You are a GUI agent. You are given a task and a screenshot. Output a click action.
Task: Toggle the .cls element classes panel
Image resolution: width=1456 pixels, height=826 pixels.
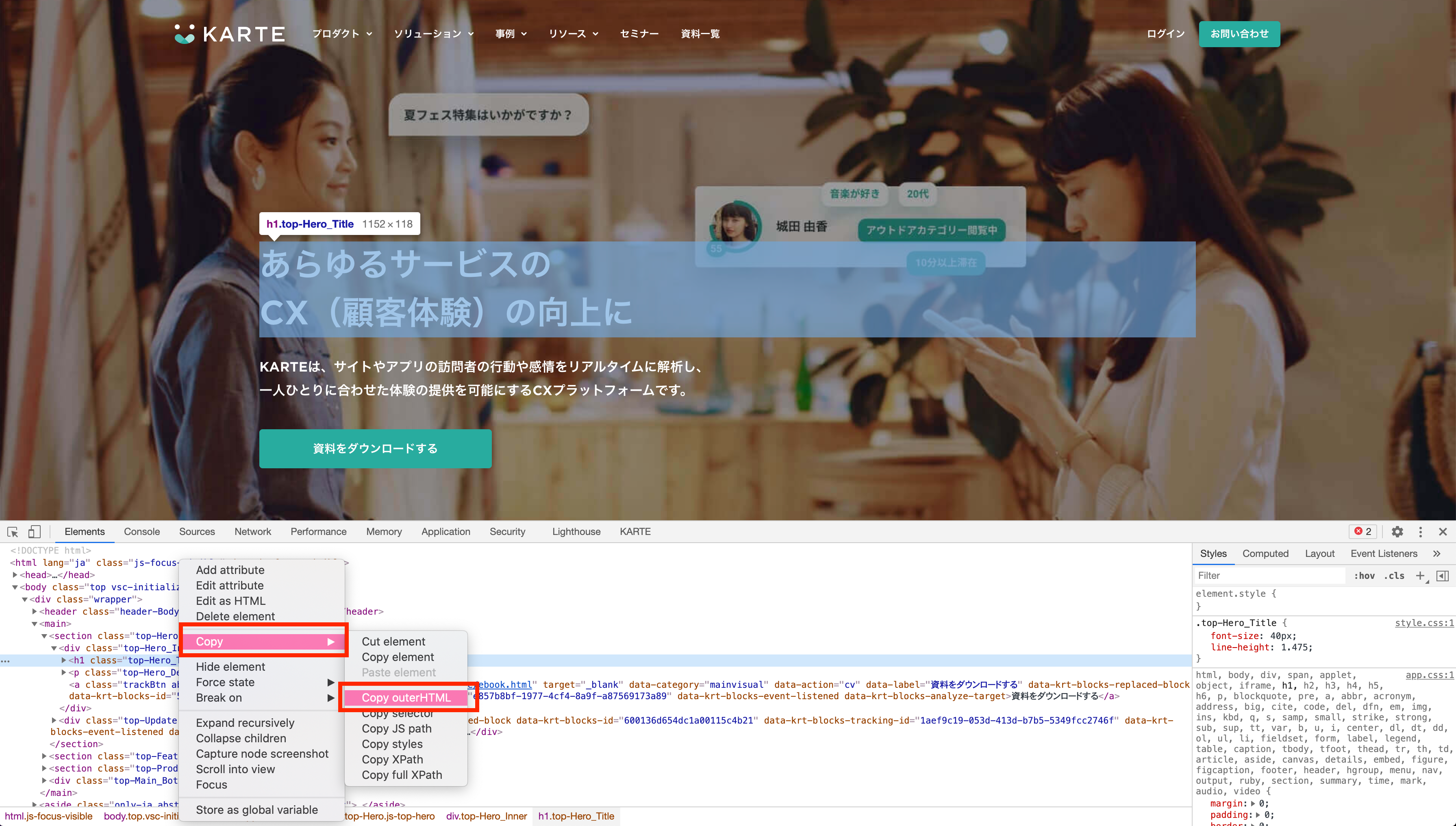pos(1394,576)
